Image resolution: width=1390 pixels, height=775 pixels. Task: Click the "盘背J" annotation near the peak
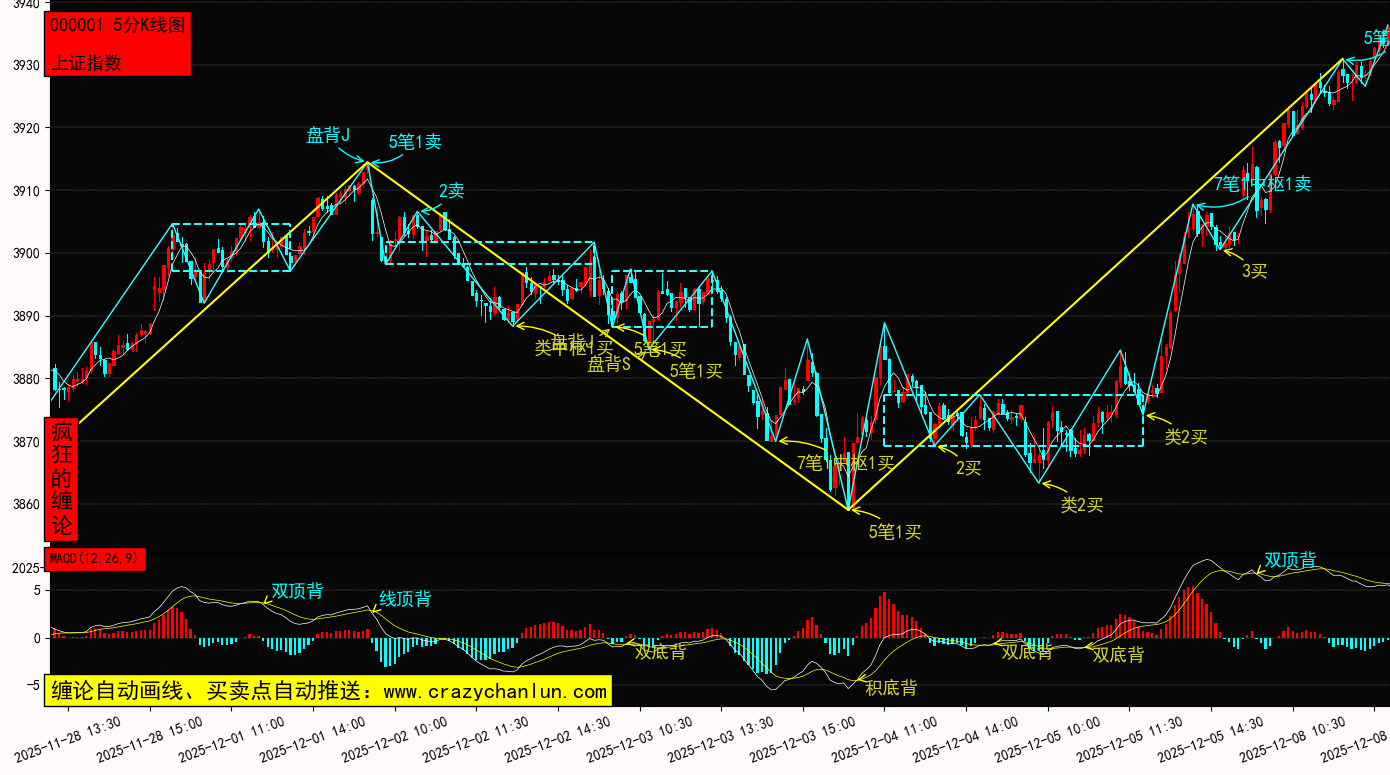[x=328, y=135]
